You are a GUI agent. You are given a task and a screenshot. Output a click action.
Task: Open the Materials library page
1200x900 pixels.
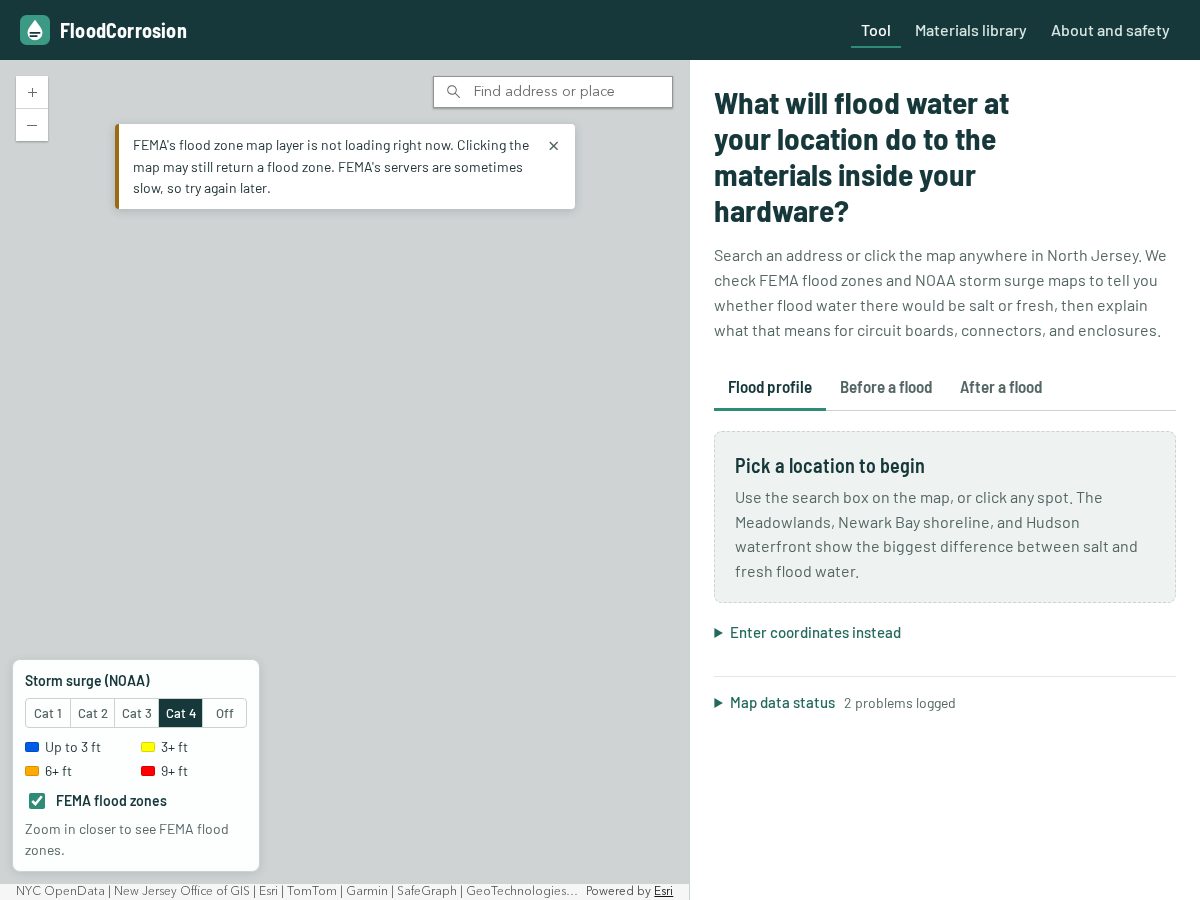(x=971, y=31)
